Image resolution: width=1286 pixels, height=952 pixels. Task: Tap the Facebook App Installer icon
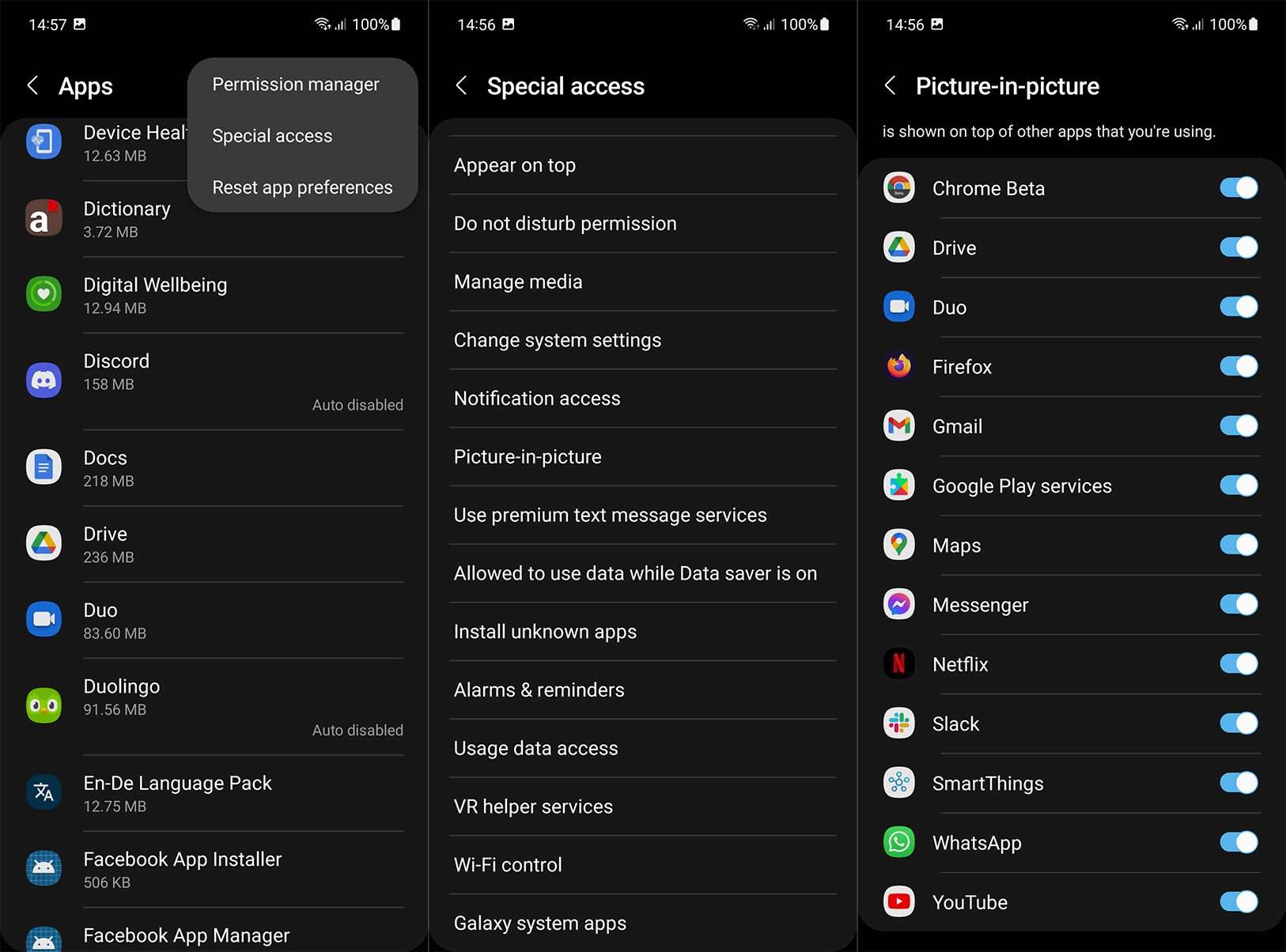[x=44, y=868]
